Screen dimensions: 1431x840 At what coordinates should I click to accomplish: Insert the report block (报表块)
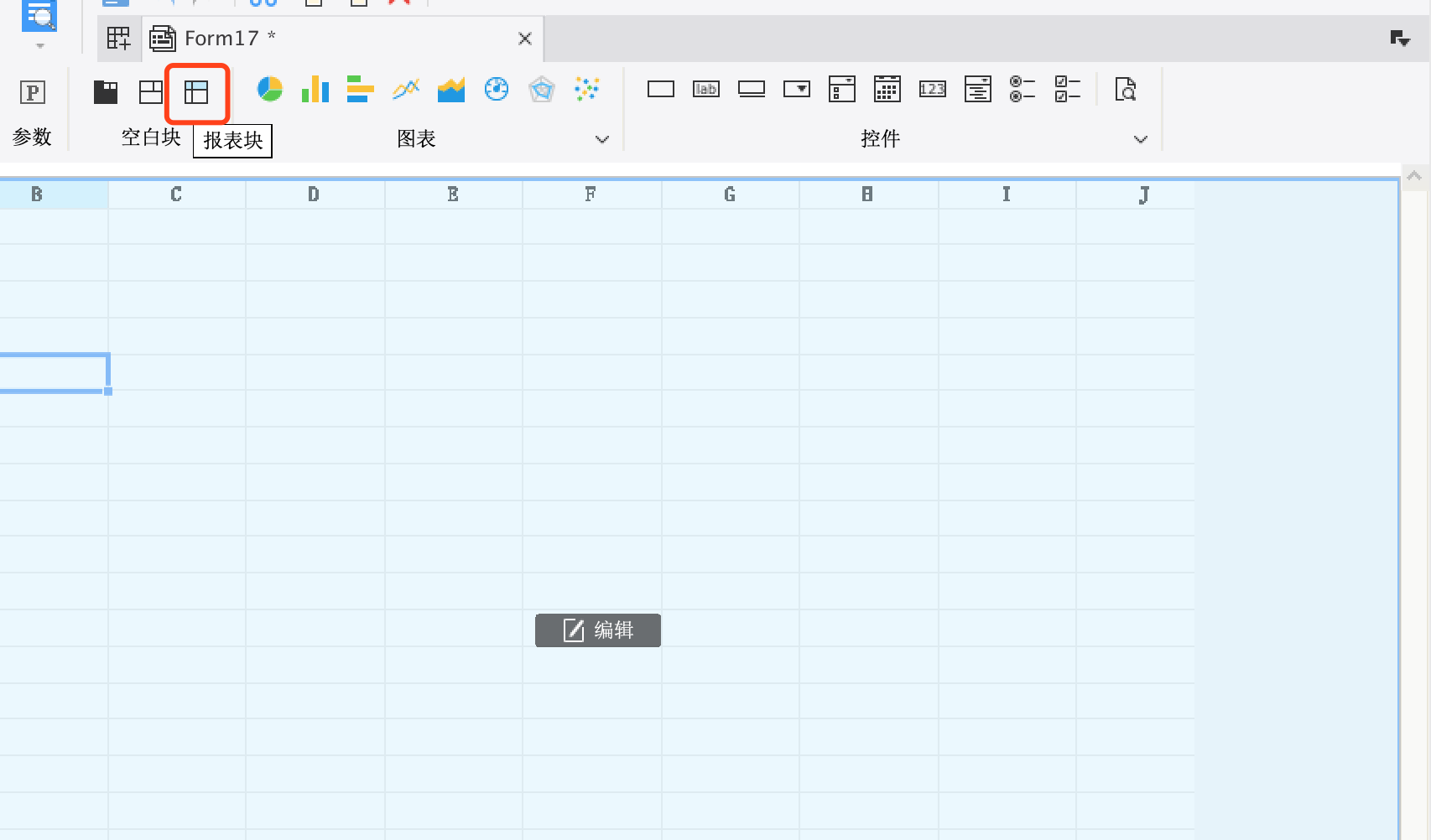(196, 92)
